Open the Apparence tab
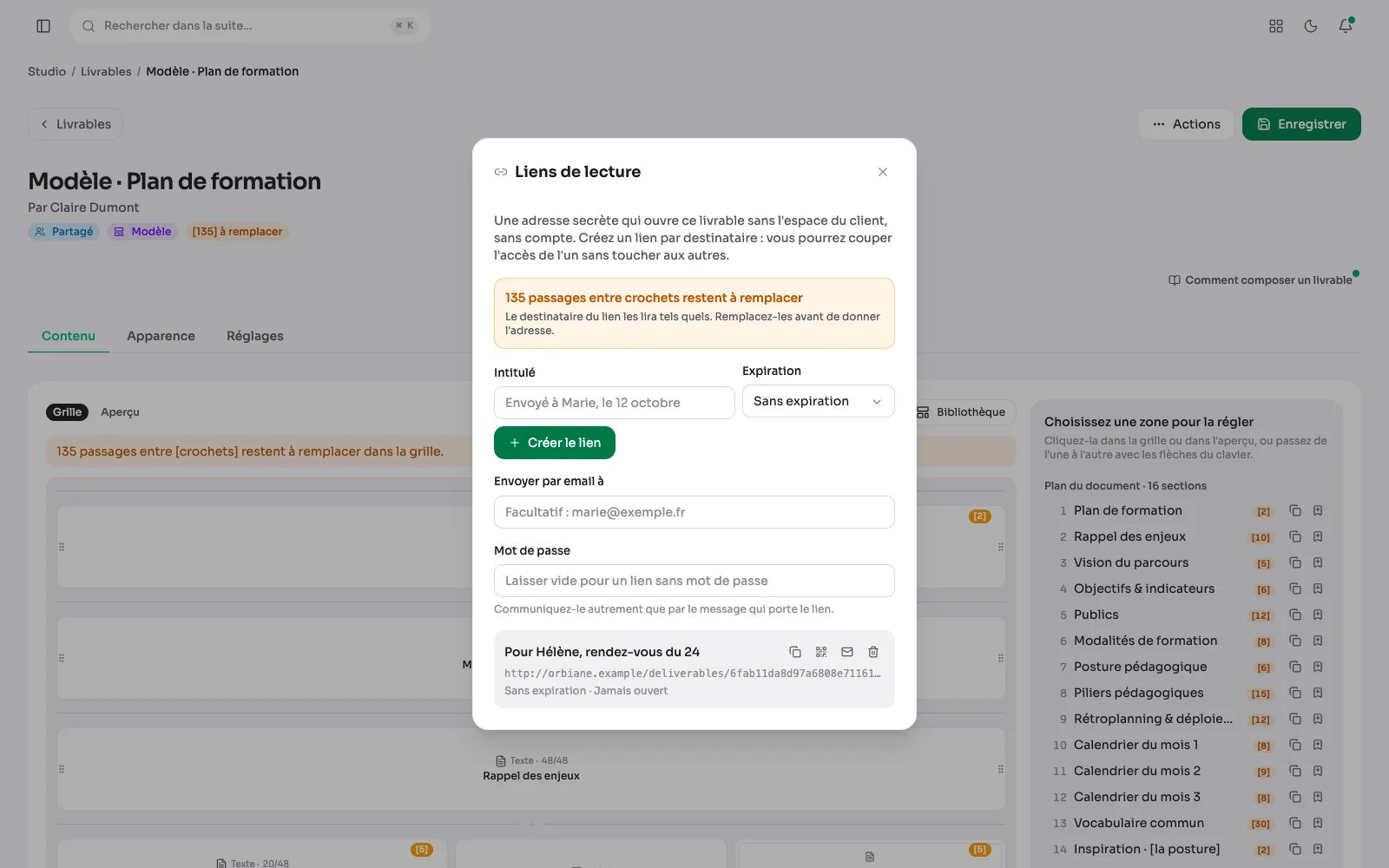 (161, 336)
